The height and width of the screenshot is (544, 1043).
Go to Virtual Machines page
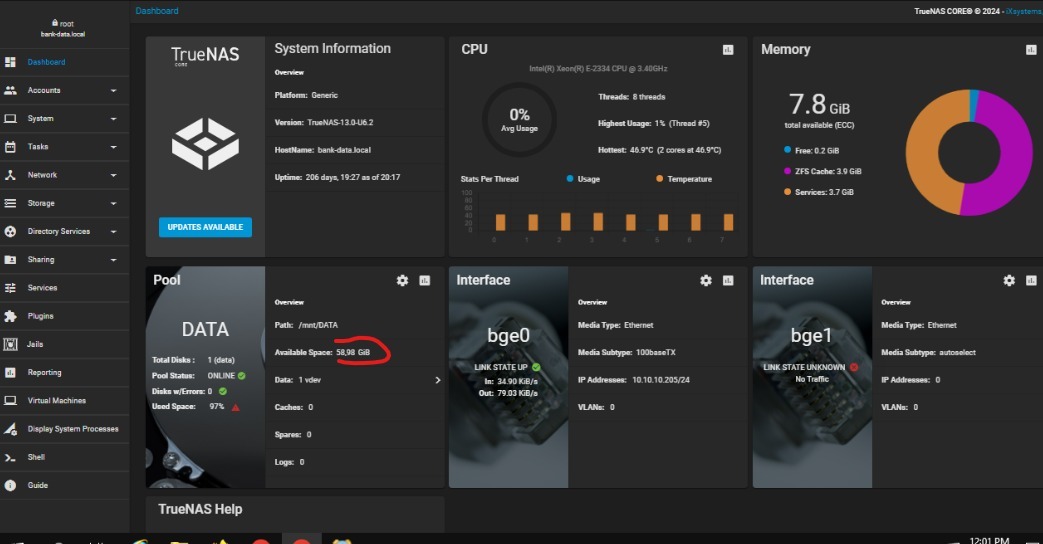coord(56,401)
